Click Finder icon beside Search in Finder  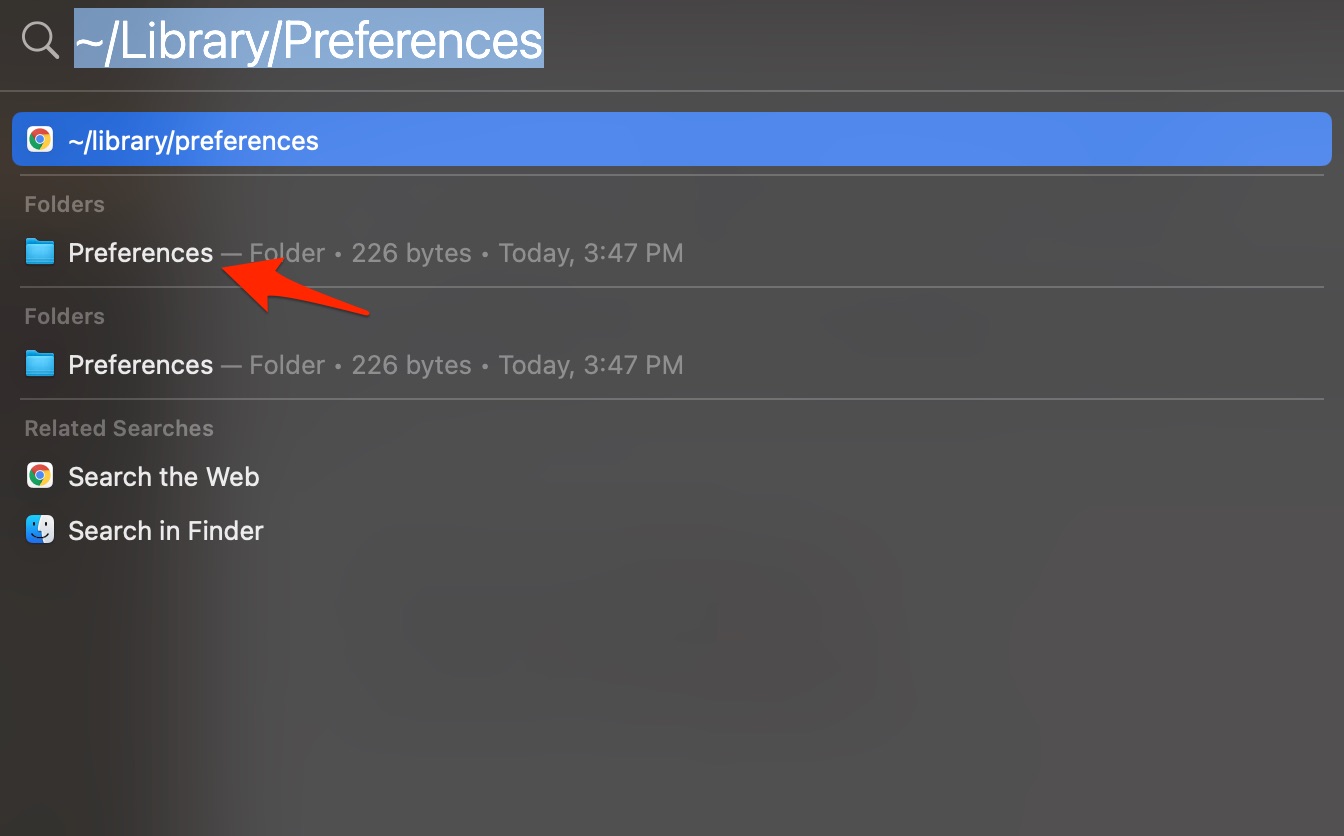click(x=40, y=530)
